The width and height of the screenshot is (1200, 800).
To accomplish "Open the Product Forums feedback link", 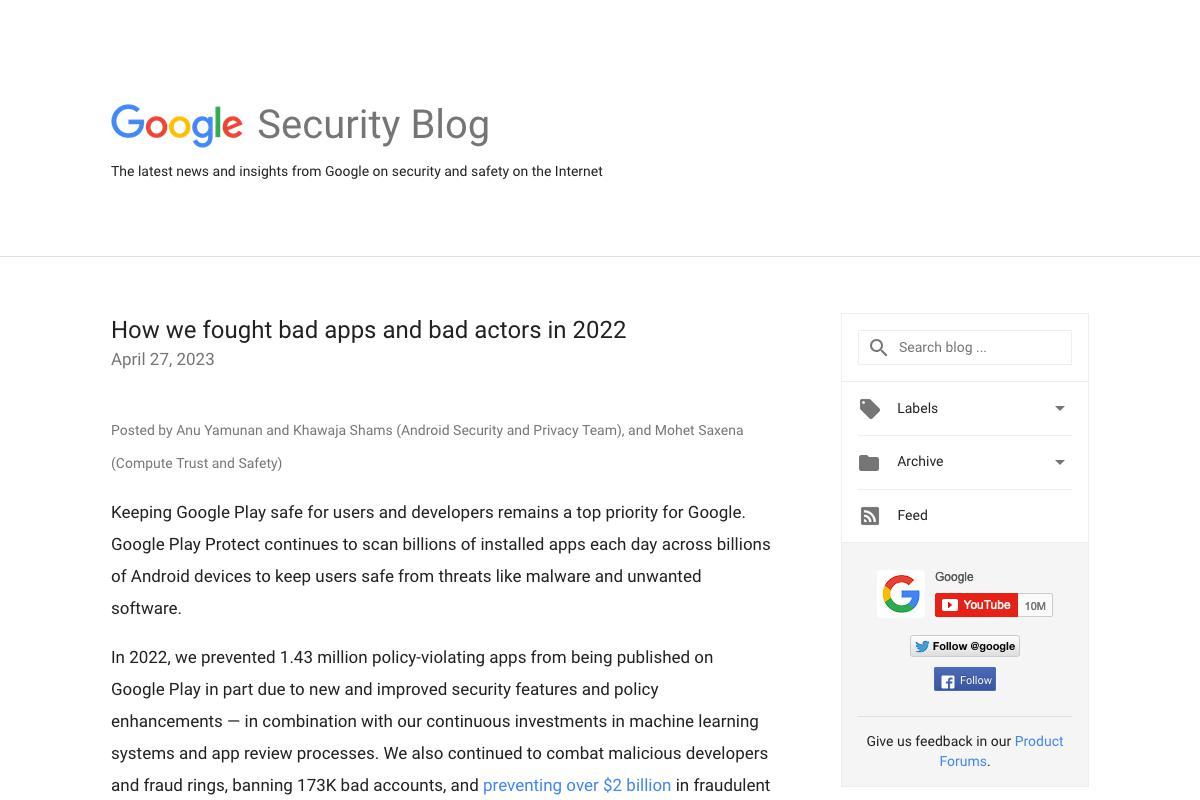I will pyautogui.click(x=1001, y=751).
